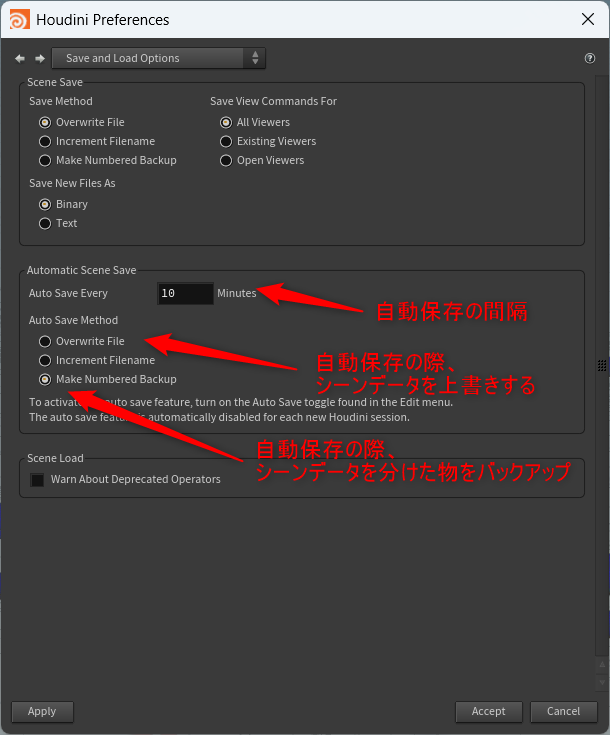Click the Save View Commands For label
The width and height of the screenshot is (610, 735).
[273, 101]
